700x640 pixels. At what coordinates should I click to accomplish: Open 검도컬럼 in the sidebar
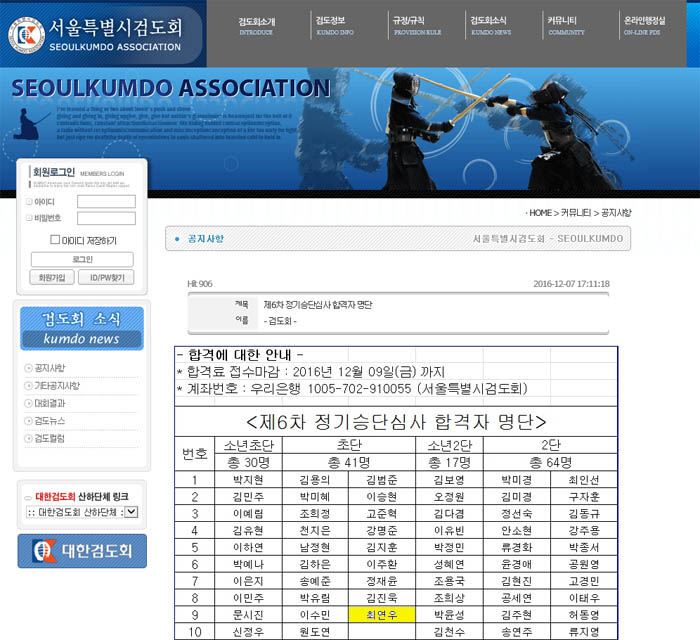pos(50,438)
